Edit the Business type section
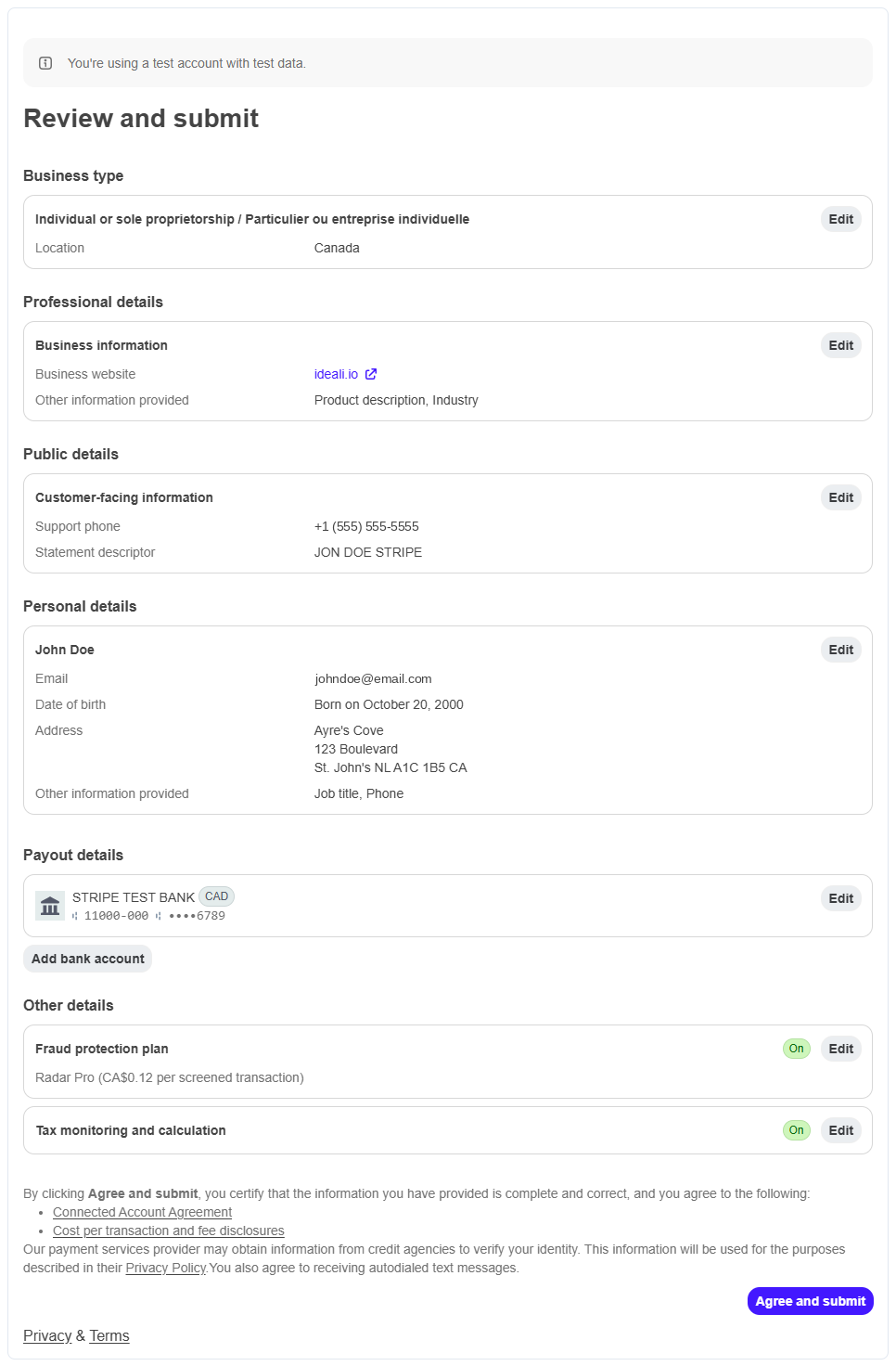896x1366 pixels. [x=841, y=219]
